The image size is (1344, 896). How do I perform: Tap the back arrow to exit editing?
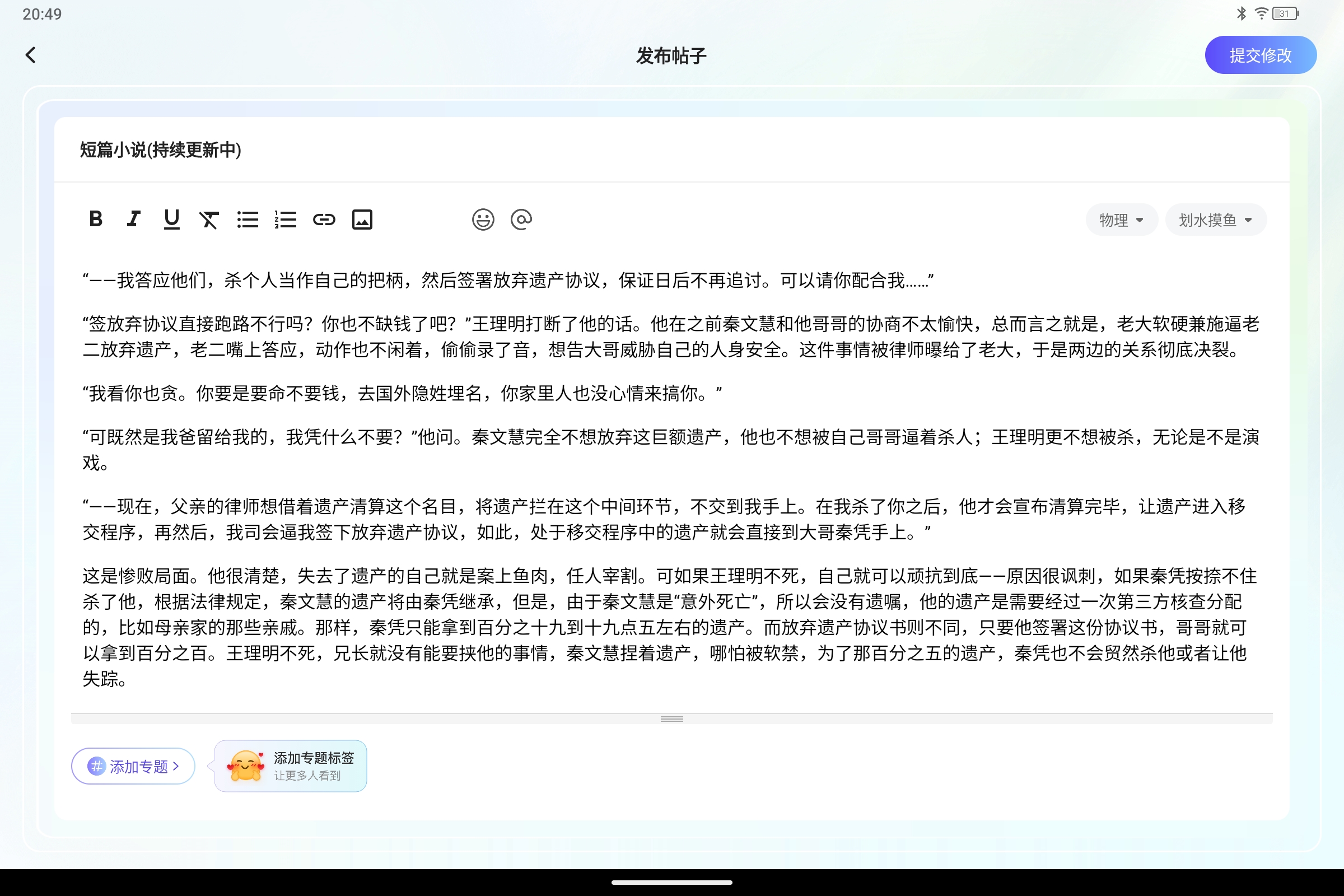pos(31,54)
